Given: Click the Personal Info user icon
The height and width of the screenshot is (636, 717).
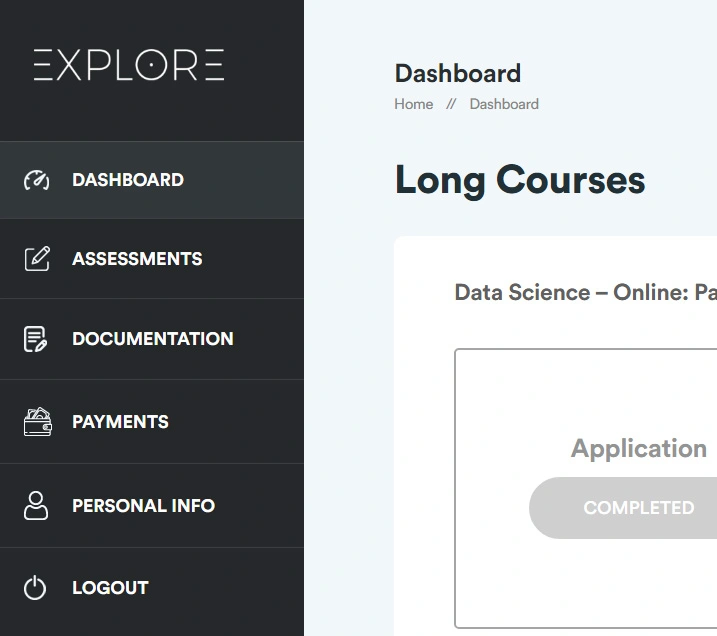Looking at the screenshot, I should coord(36,506).
